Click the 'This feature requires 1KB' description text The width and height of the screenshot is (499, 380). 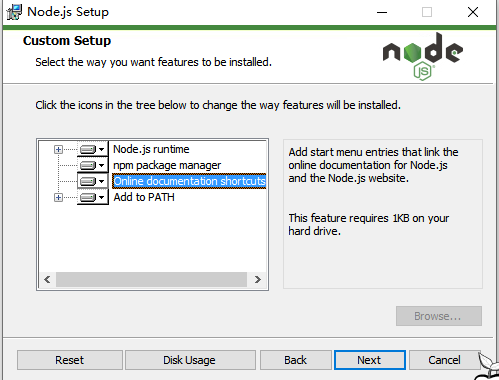(x=369, y=224)
